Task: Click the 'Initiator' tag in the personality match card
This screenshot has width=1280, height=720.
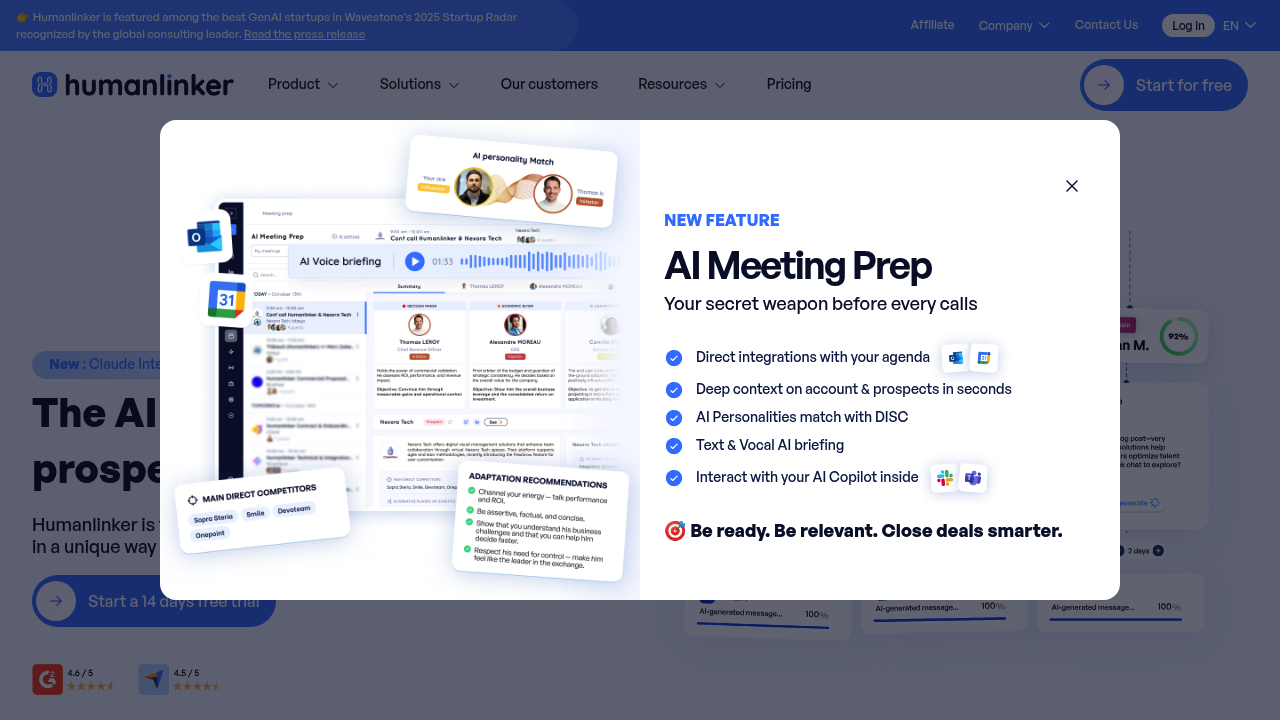Action: [589, 201]
